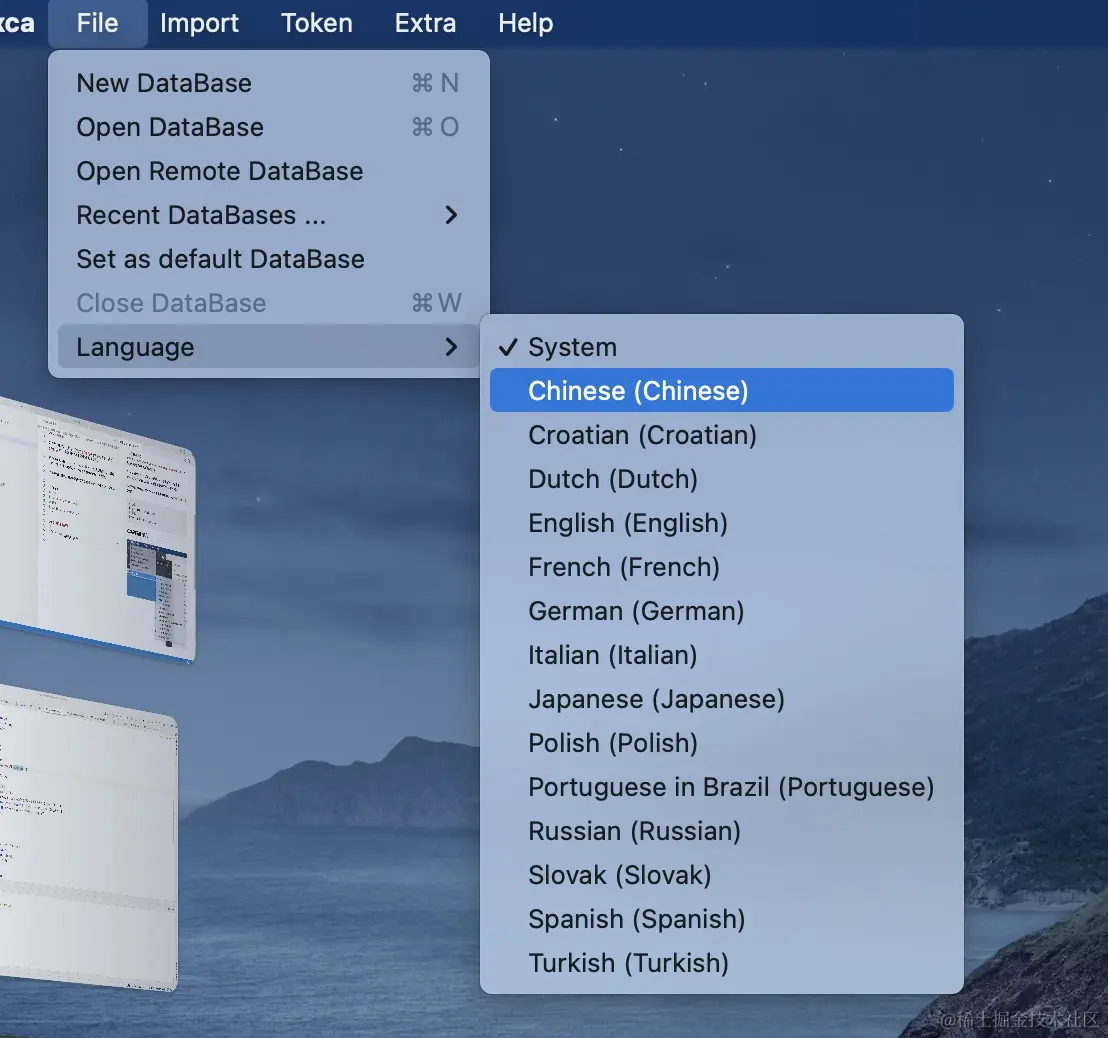Choose New DataBase
Viewport: 1108px width, 1038px height.
[x=269, y=83]
